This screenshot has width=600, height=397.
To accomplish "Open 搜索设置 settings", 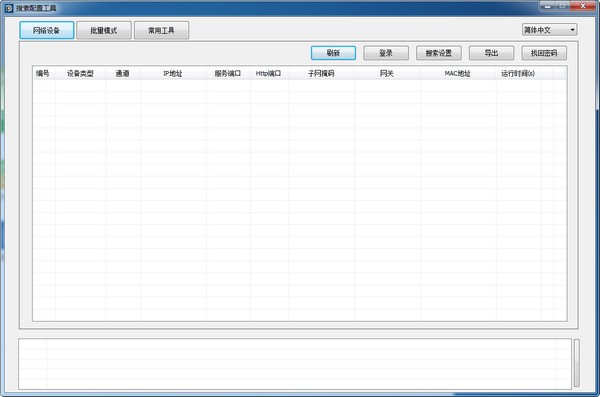I will [x=439, y=53].
